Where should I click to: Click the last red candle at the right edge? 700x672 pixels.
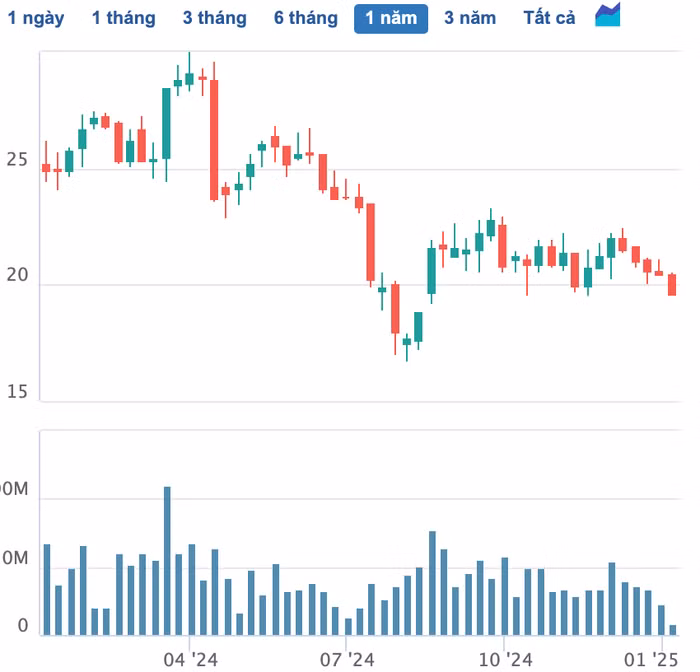click(x=672, y=284)
